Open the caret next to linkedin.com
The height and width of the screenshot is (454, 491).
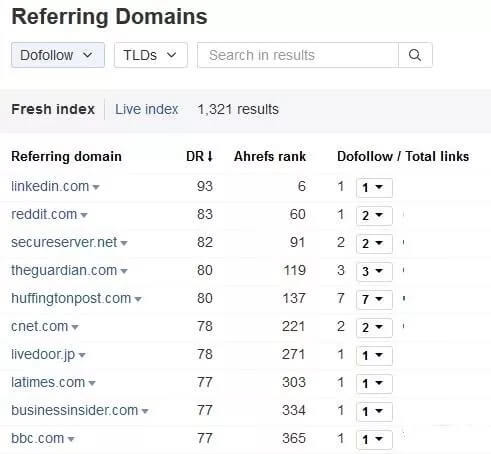pyautogui.click(x=96, y=187)
